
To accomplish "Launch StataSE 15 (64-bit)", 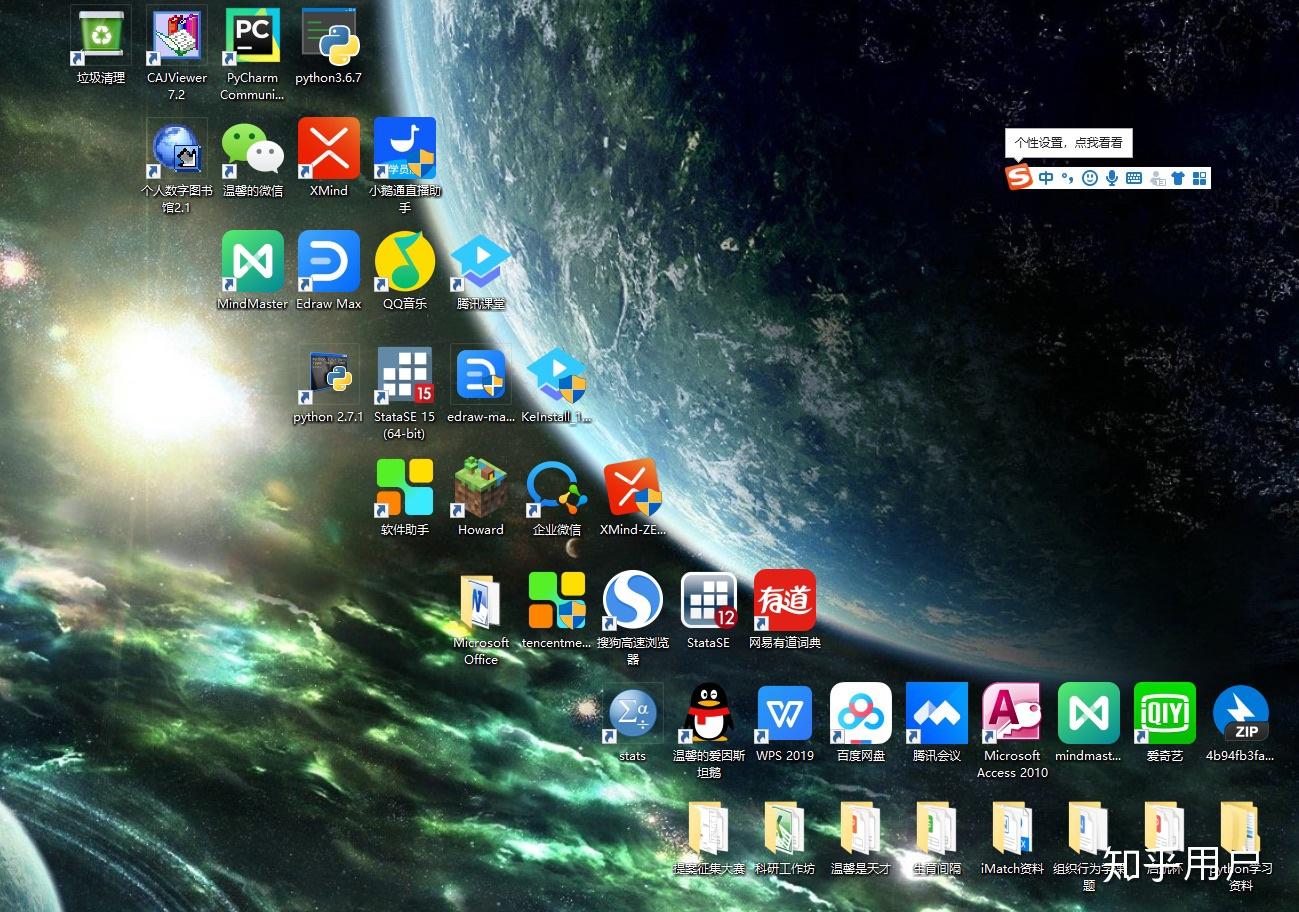I will (x=405, y=375).
